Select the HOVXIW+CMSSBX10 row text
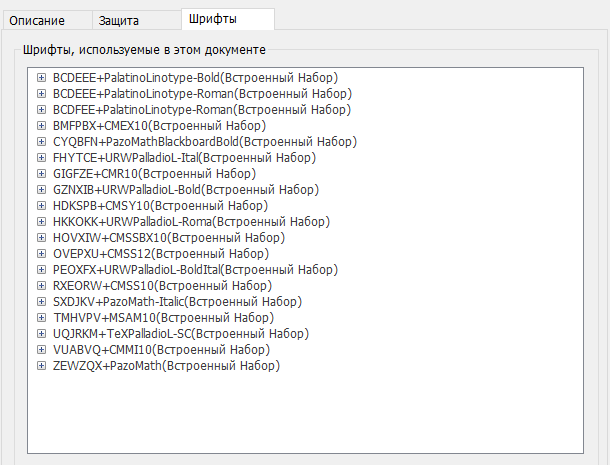Screen dimensions: 610x465 click(x=169, y=238)
